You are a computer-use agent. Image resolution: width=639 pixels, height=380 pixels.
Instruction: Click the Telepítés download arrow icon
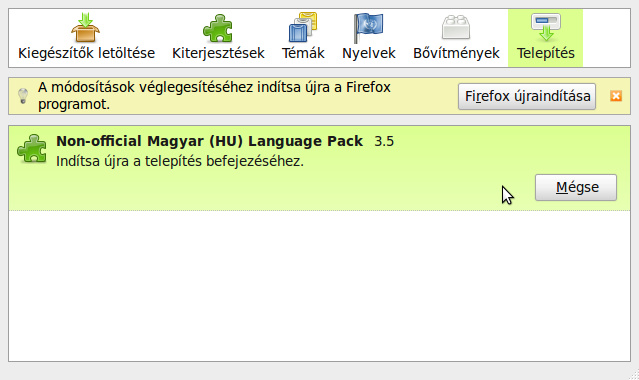coord(546,27)
